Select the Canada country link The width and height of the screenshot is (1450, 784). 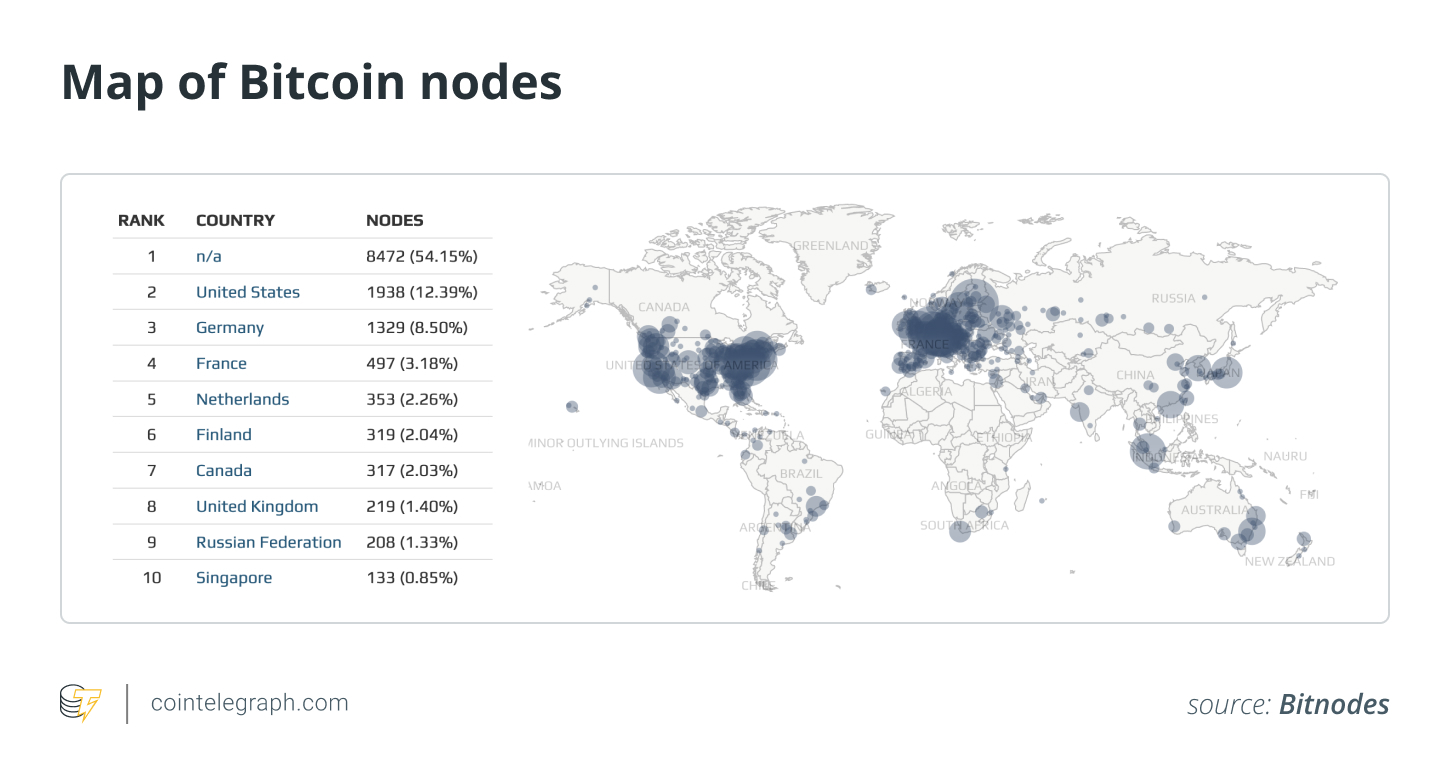224,471
